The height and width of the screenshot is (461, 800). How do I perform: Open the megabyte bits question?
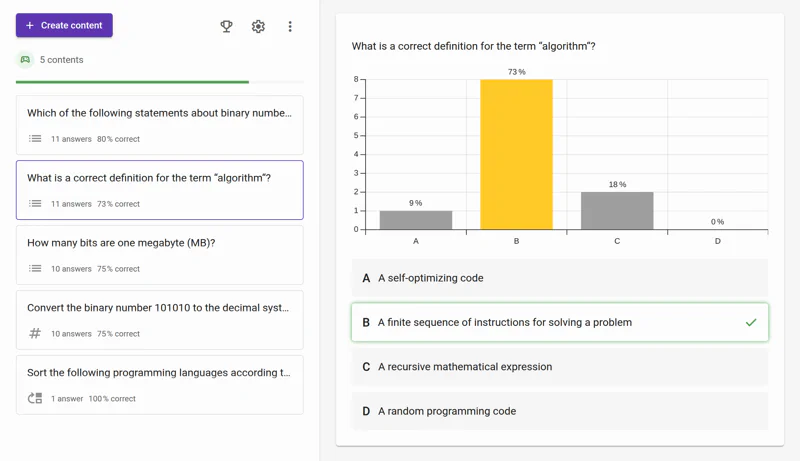[x=159, y=254]
